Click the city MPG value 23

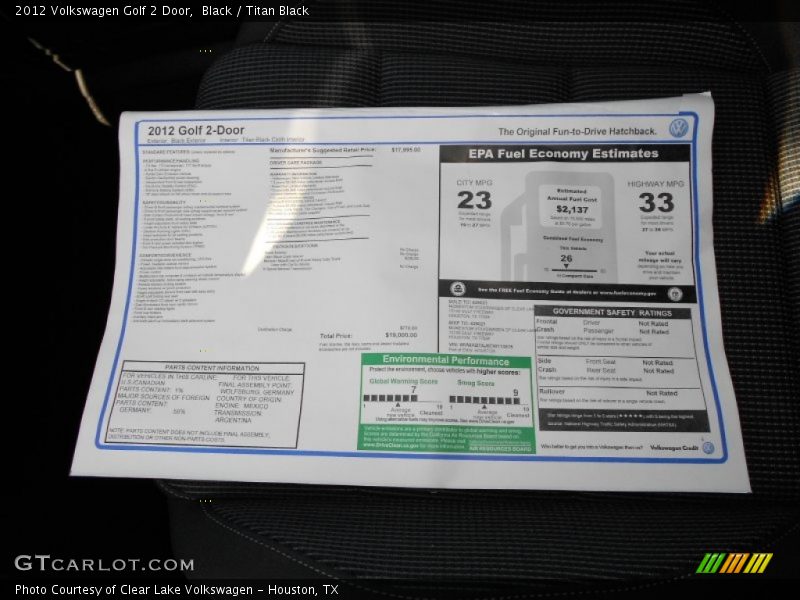pos(474,200)
